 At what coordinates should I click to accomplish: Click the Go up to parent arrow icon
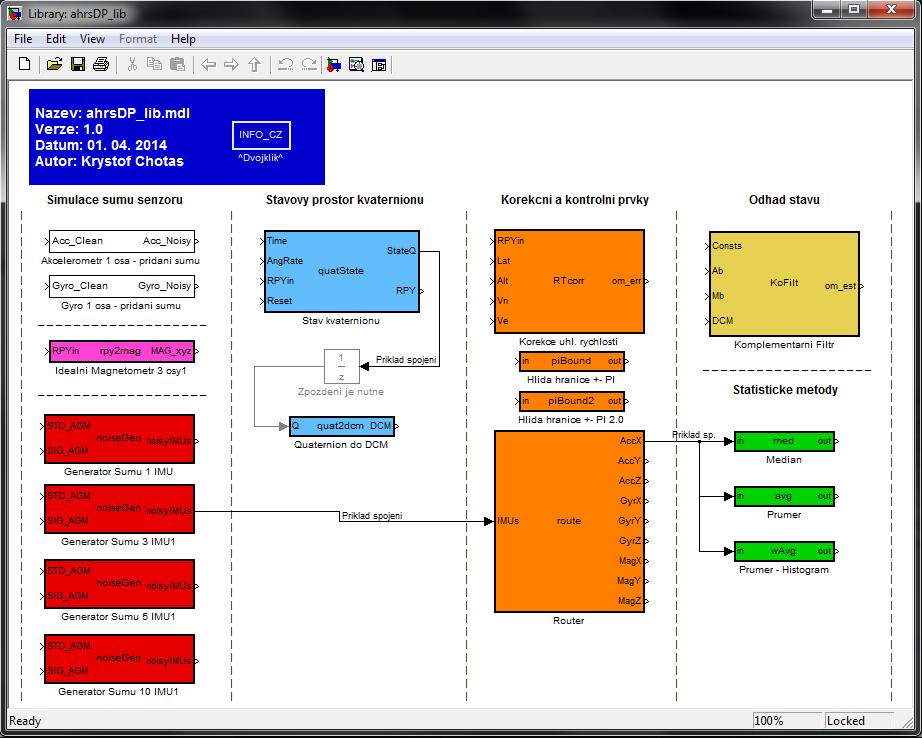(254, 64)
